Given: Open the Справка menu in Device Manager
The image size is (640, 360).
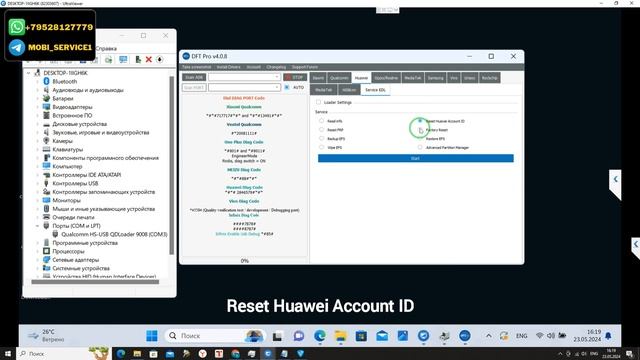Looking at the screenshot, I should [106, 48].
